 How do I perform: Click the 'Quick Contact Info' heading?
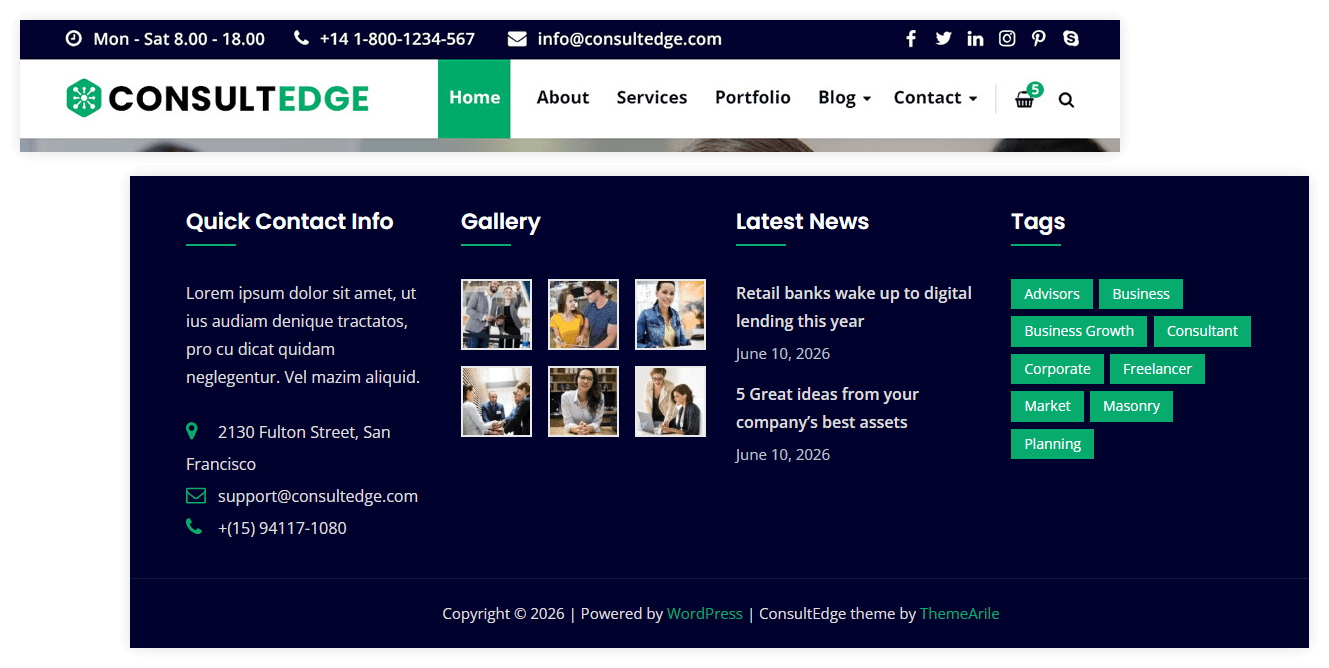tap(289, 222)
